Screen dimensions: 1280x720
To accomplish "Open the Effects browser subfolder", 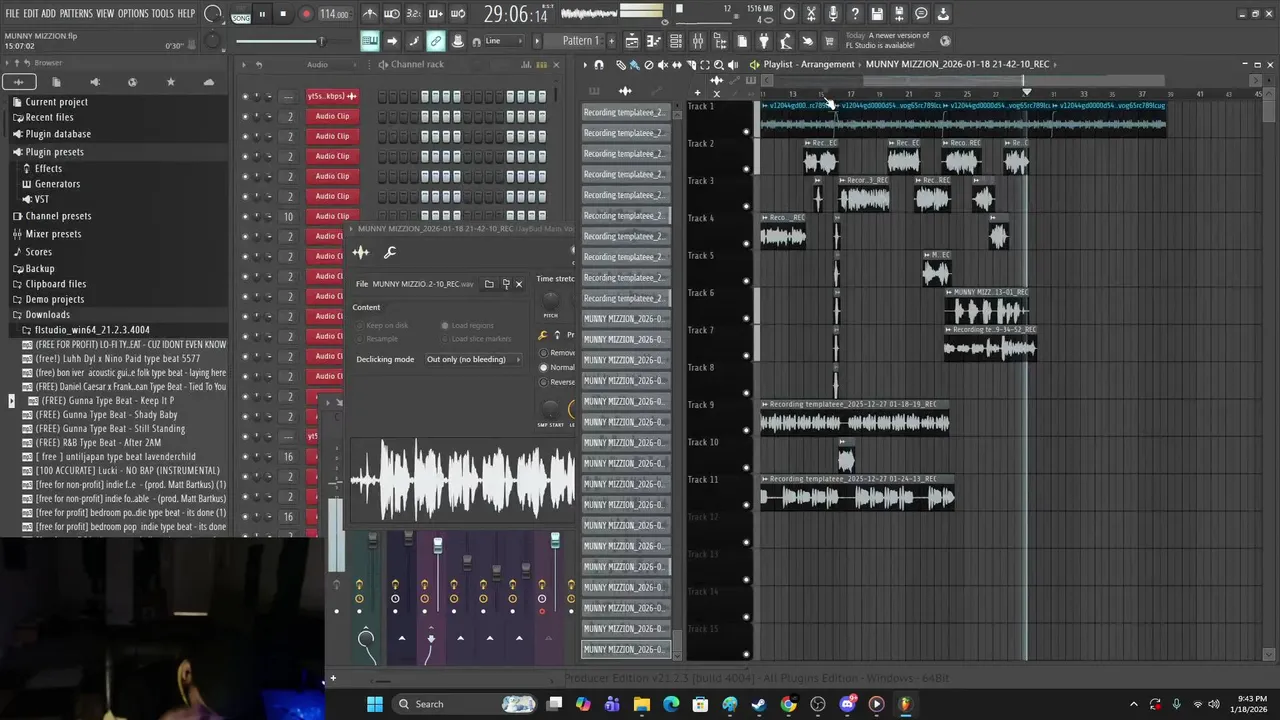I will [x=48, y=168].
